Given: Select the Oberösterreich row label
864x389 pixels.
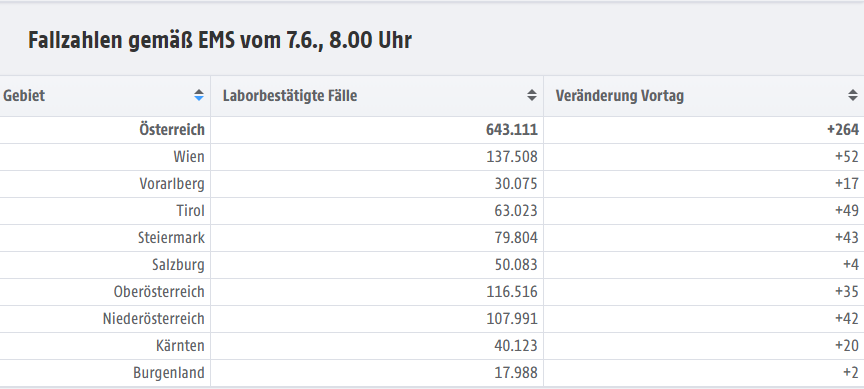Looking at the screenshot, I should [x=159, y=291].
